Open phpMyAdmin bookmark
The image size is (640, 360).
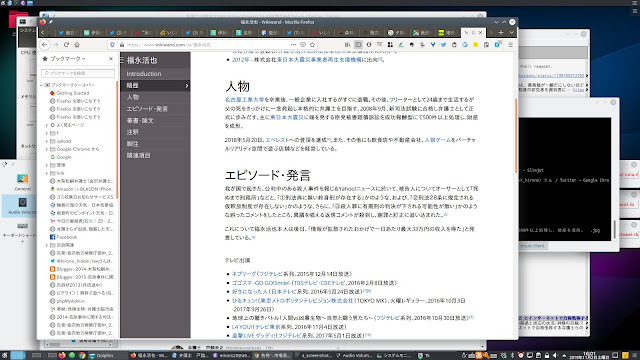click(x=67, y=301)
